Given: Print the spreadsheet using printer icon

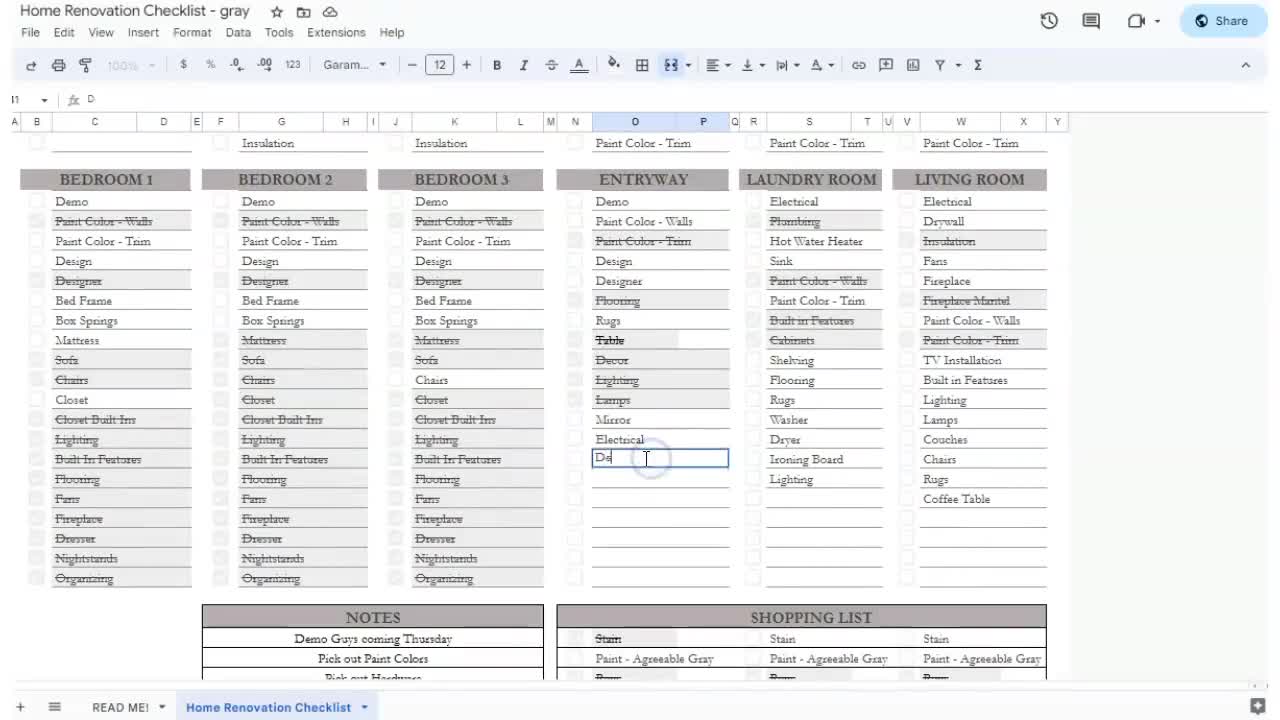Looking at the screenshot, I should click(58, 65).
